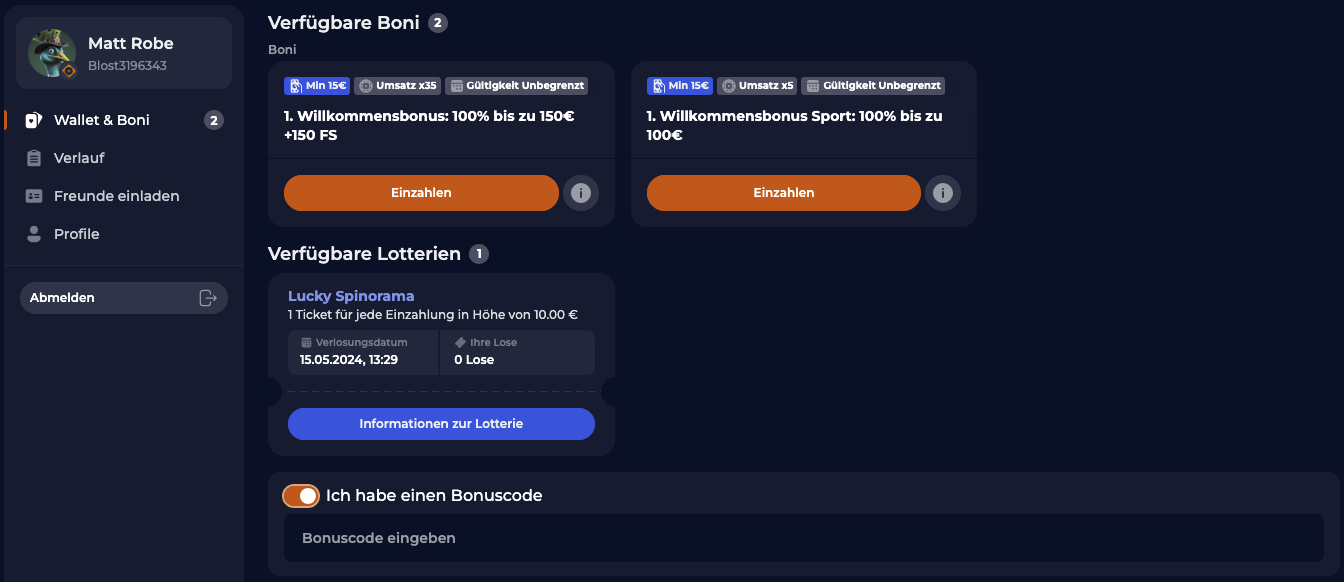Click the calendar icon beside Verlosungsdatum

click(306, 341)
